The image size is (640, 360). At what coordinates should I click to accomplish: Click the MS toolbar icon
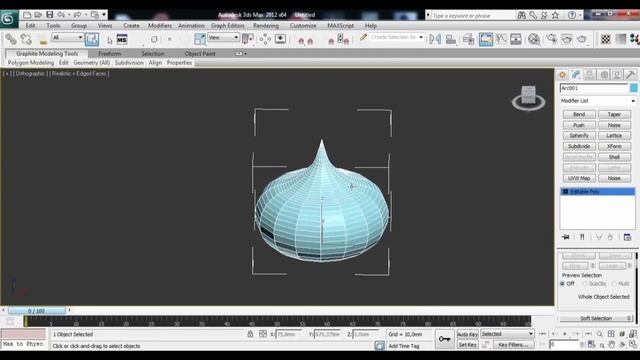[x=122, y=40]
